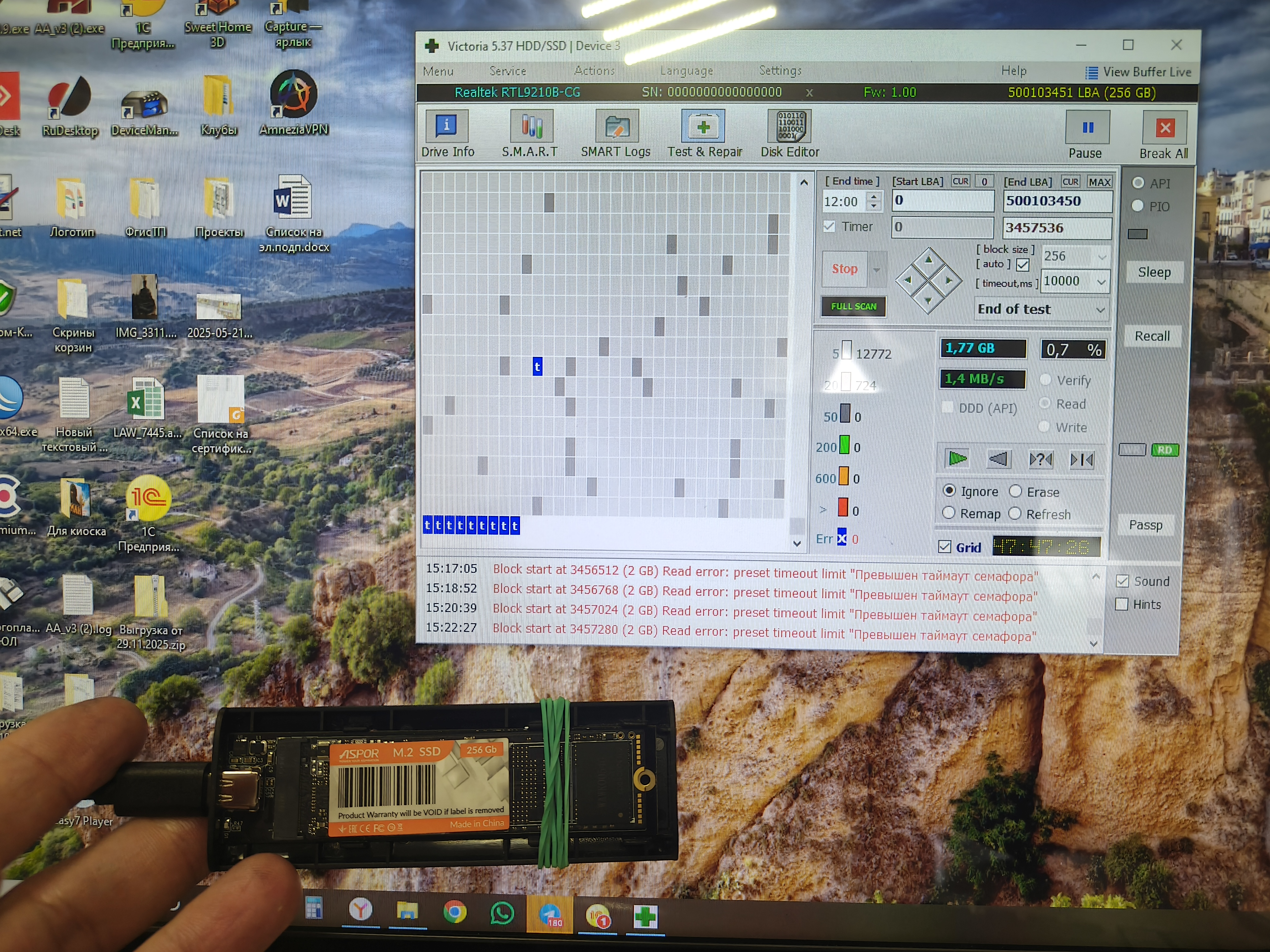Select the Remap radio option

949,513
